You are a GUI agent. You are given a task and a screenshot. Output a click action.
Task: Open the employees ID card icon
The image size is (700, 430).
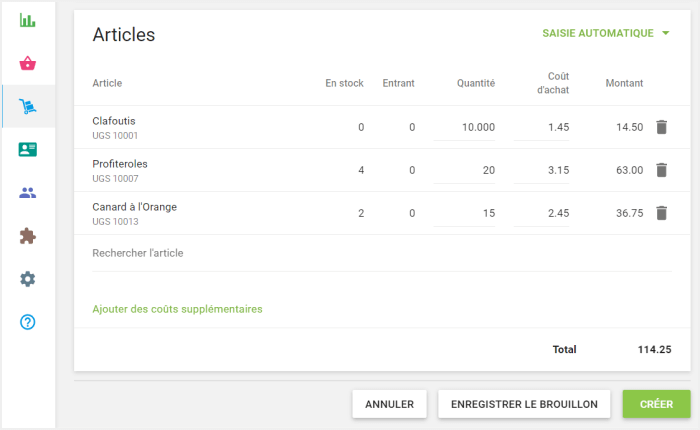(28, 150)
